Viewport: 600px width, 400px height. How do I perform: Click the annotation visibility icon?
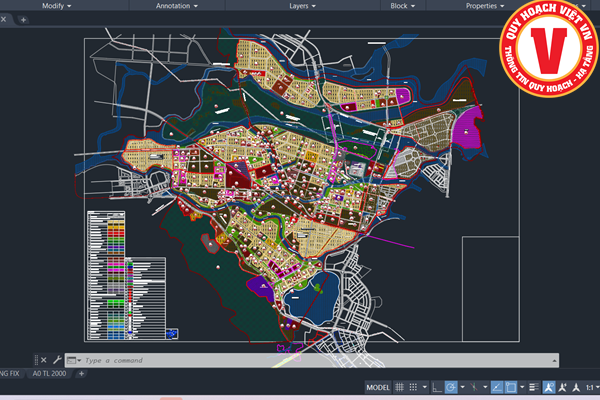[547, 387]
